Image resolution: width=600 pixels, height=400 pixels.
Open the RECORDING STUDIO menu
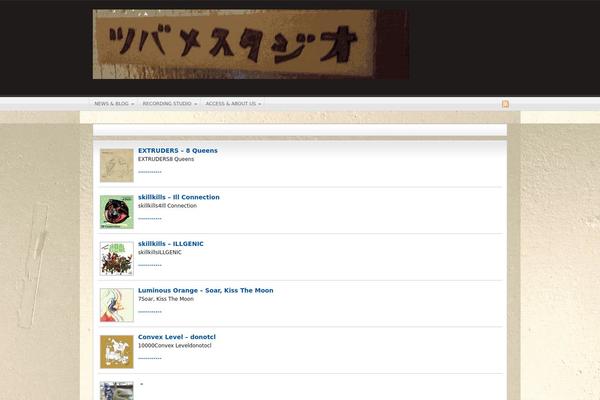170,104
